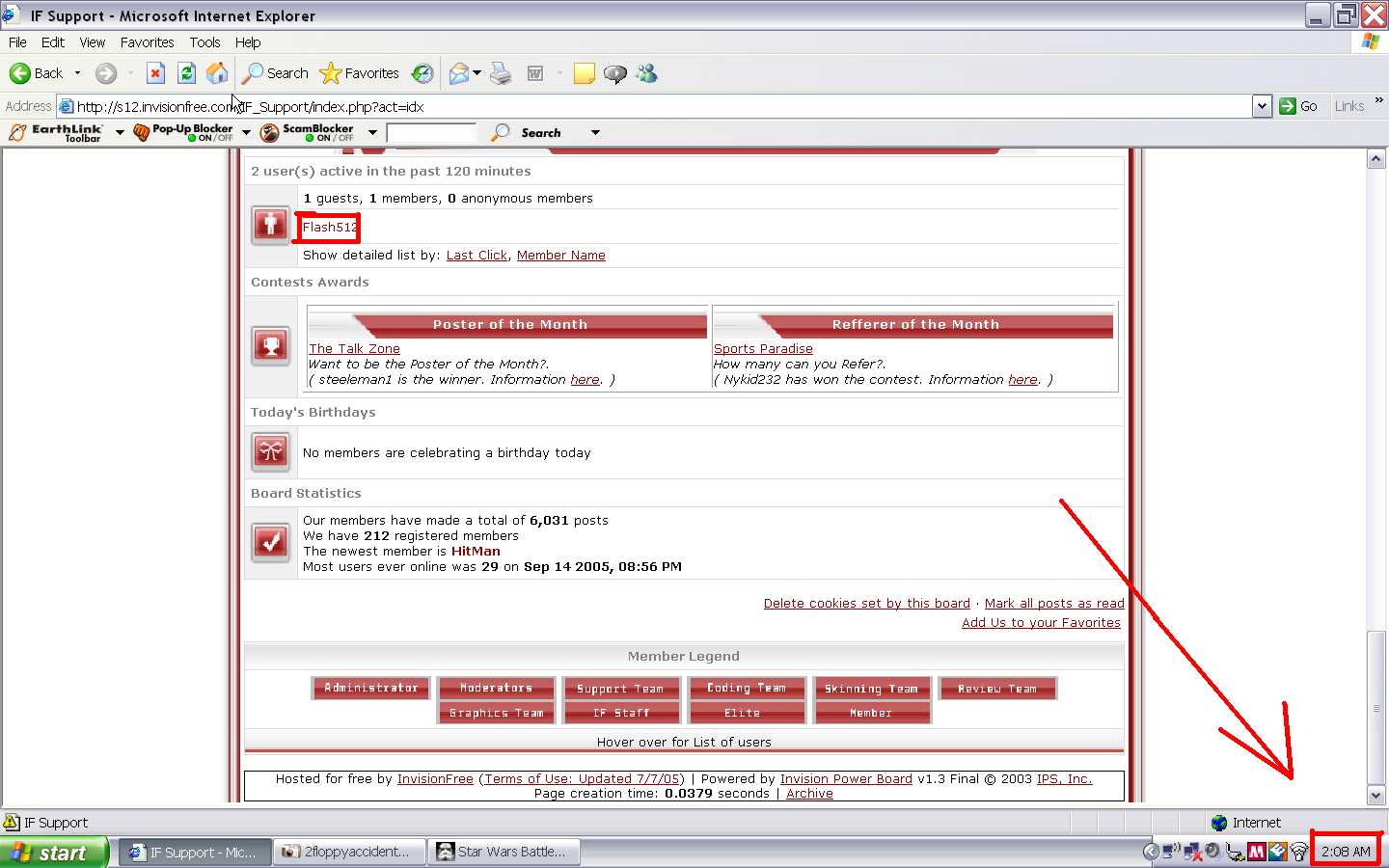Click the page scrollbar down arrow
1389x868 pixels.
tap(1376, 796)
